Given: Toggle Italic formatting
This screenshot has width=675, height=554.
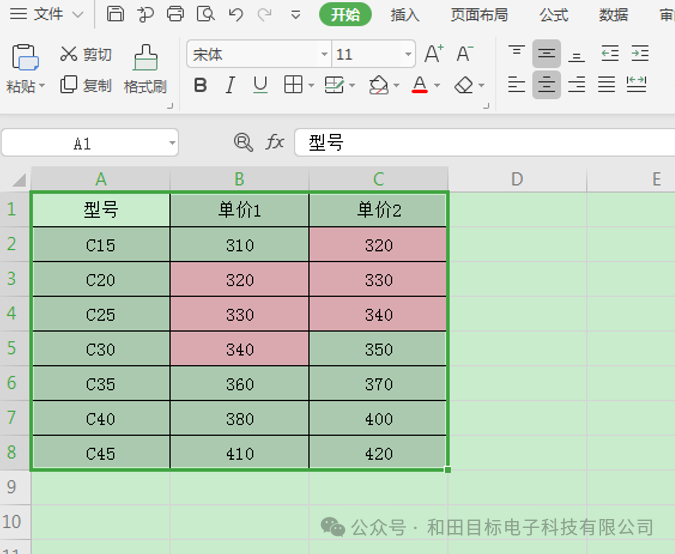Looking at the screenshot, I should click(x=230, y=85).
